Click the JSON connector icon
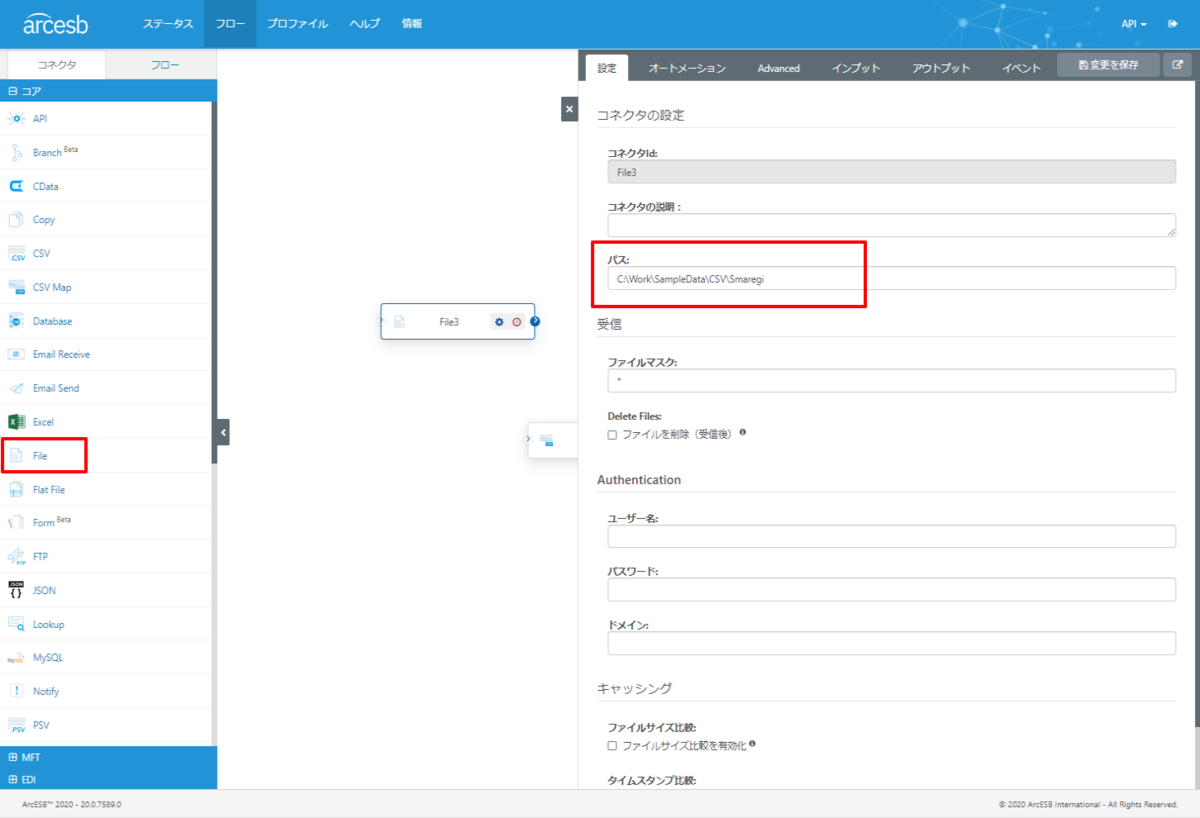The width and height of the screenshot is (1200, 818). pyautogui.click(x=16, y=590)
